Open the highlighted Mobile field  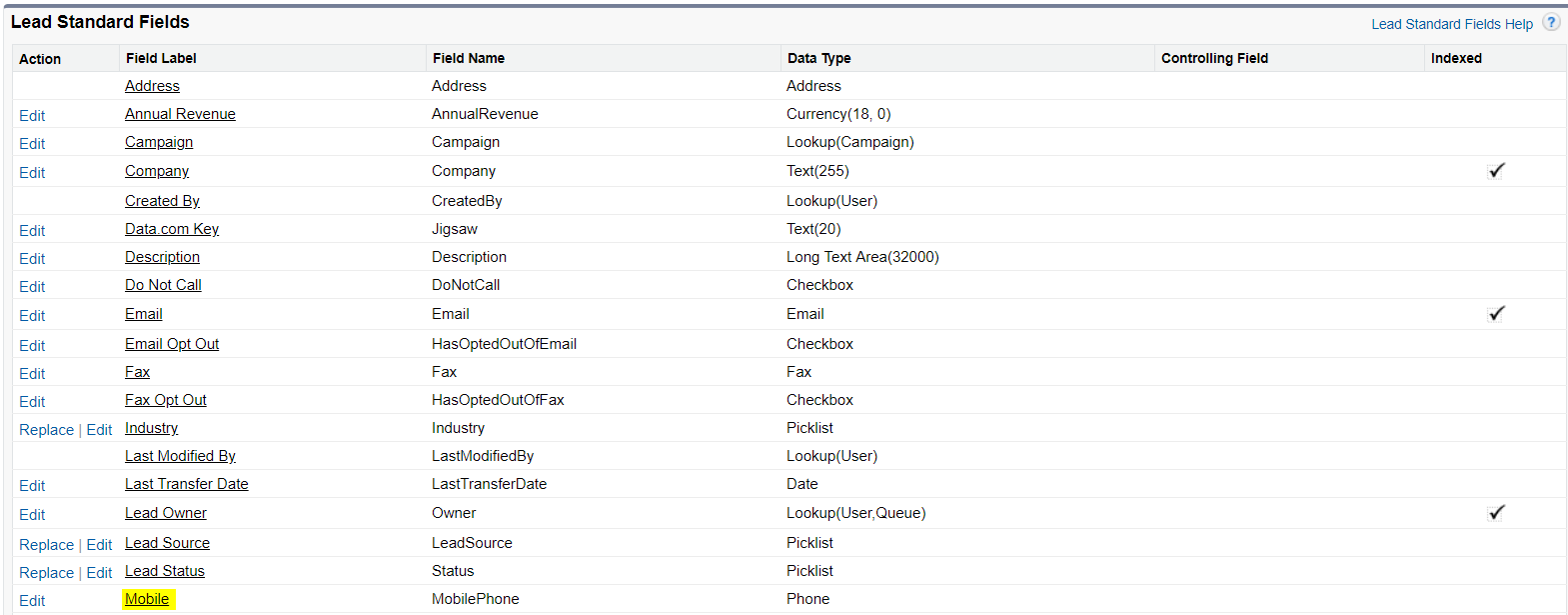click(x=147, y=599)
